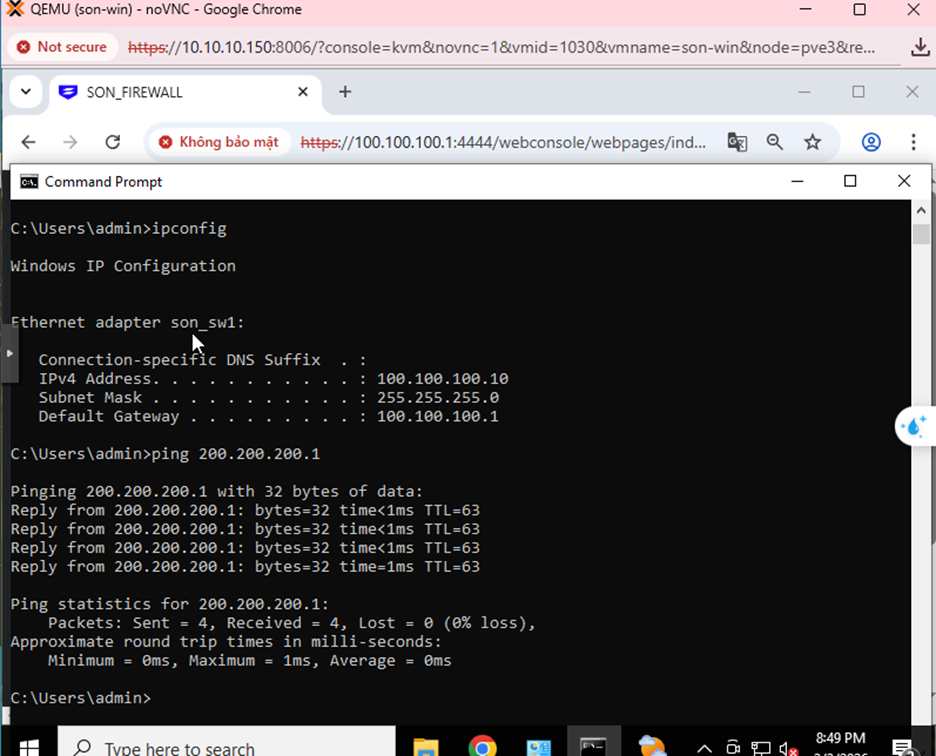Reload the SON_FIREWALL page
Image resolution: width=936 pixels, height=756 pixels.
pos(113,142)
